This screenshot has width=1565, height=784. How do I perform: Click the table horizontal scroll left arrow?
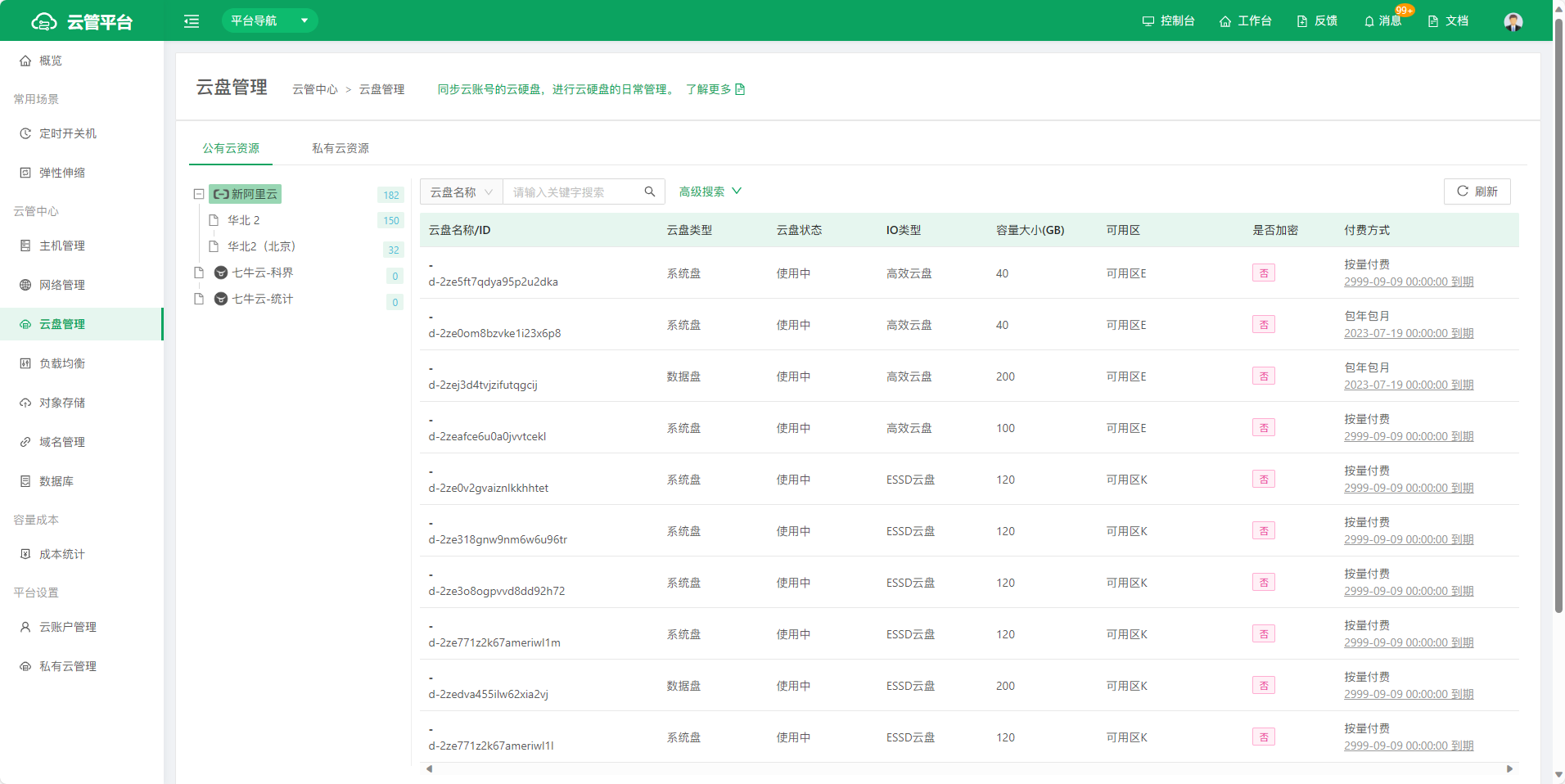pos(429,769)
